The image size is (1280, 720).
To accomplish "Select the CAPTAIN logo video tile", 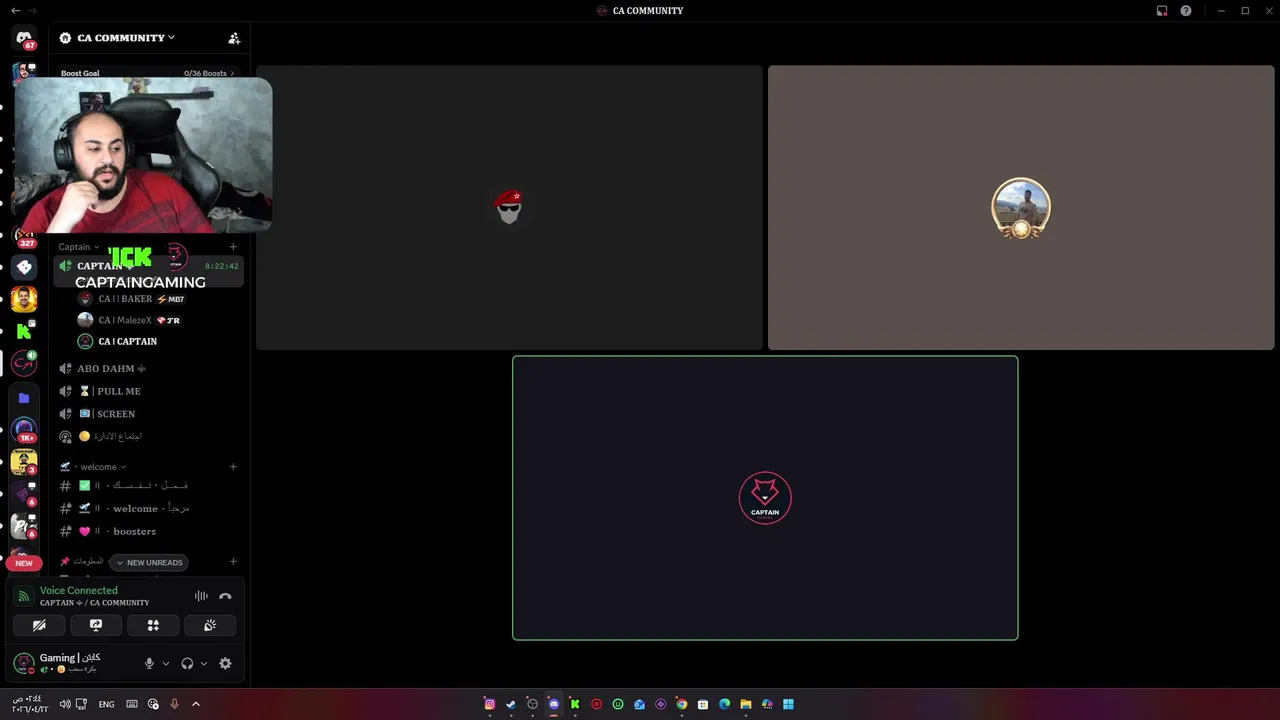I will tap(765, 498).
